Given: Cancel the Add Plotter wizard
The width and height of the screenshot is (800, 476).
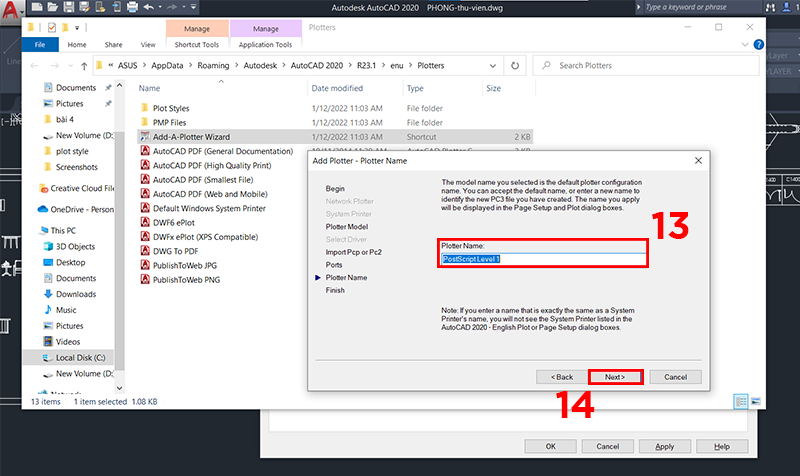Looking at the screenshot, I should click(x=676, y=377).
